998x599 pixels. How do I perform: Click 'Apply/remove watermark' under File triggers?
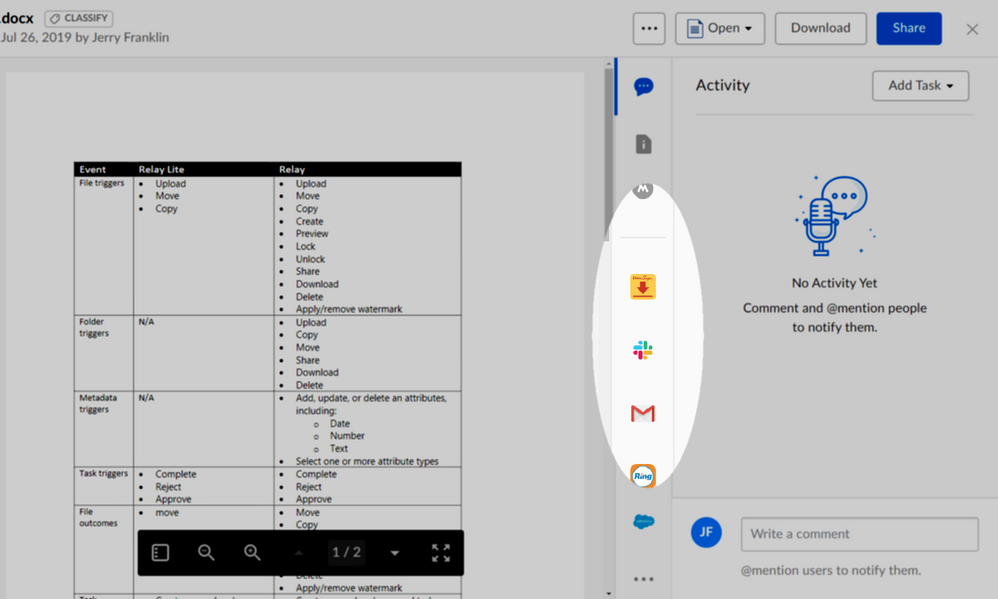click(x=349, y=309)
